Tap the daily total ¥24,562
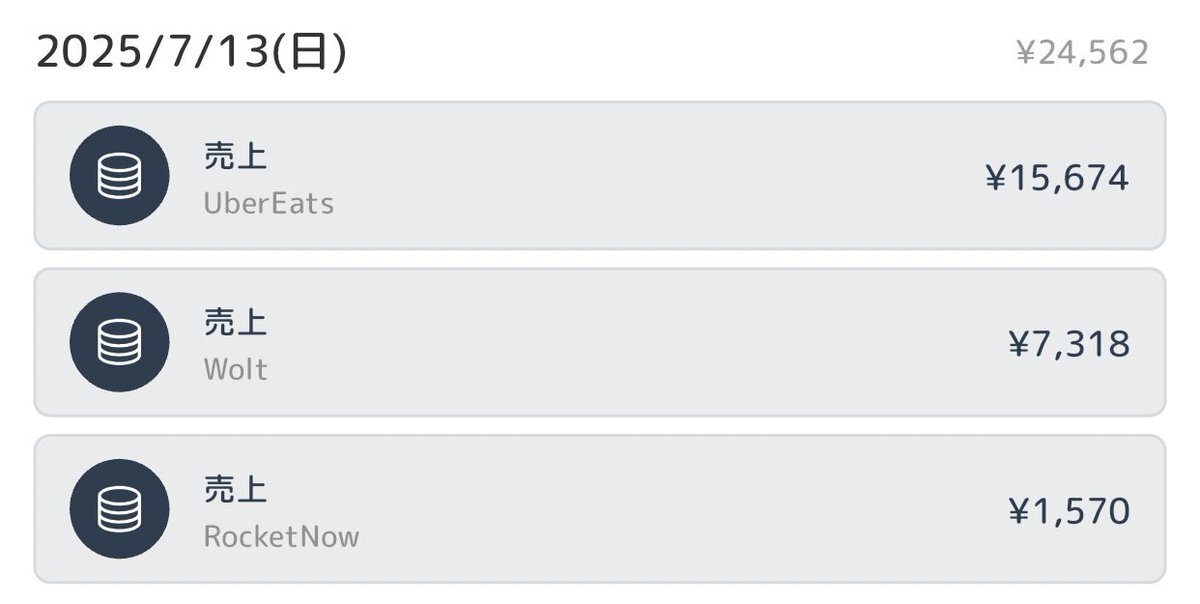The width and height of the screenshot is (1200, 604). coord(1082,53)
